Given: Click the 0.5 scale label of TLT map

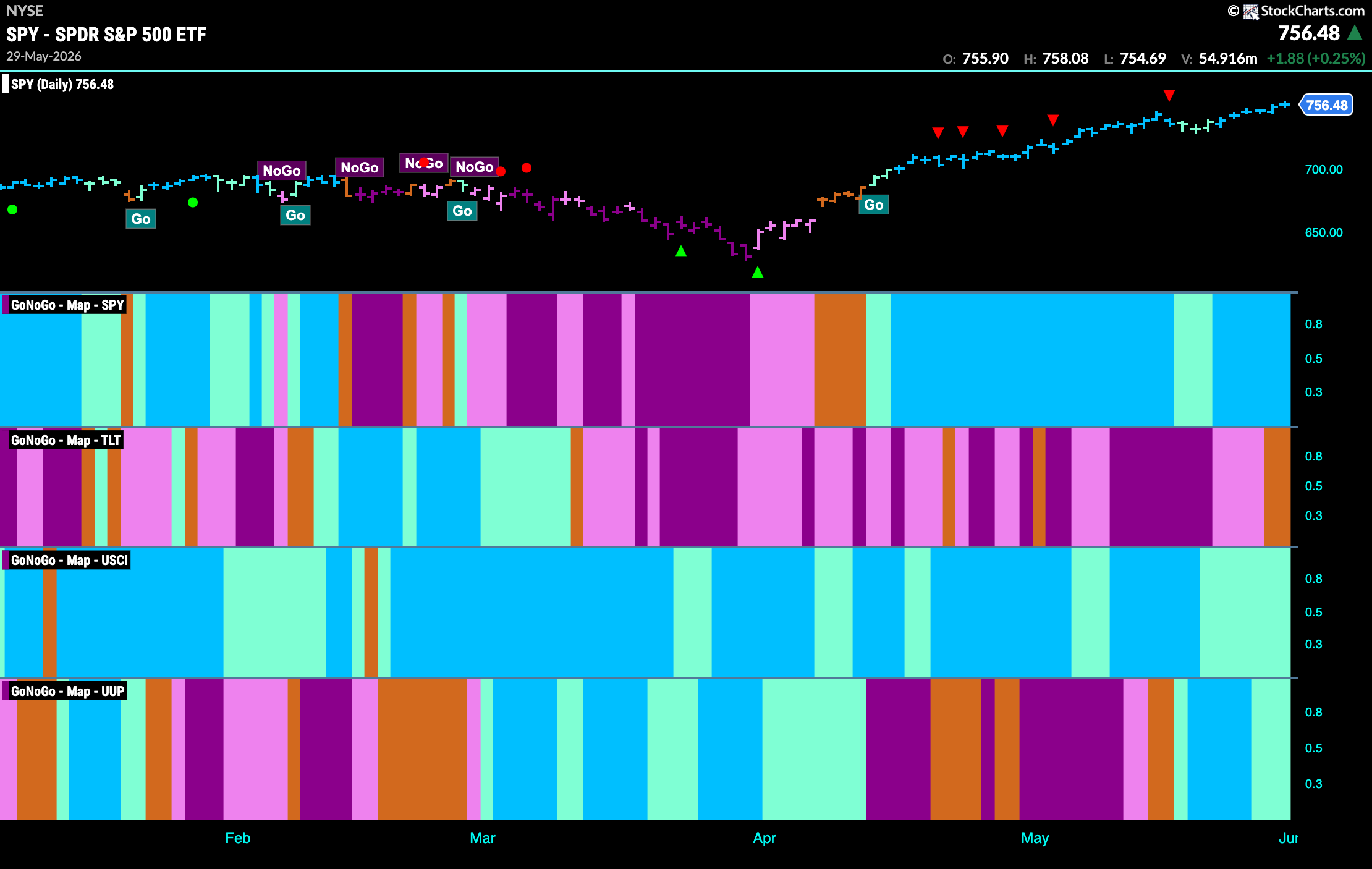Looking at the screenshot, I should tap(1314, 486).
